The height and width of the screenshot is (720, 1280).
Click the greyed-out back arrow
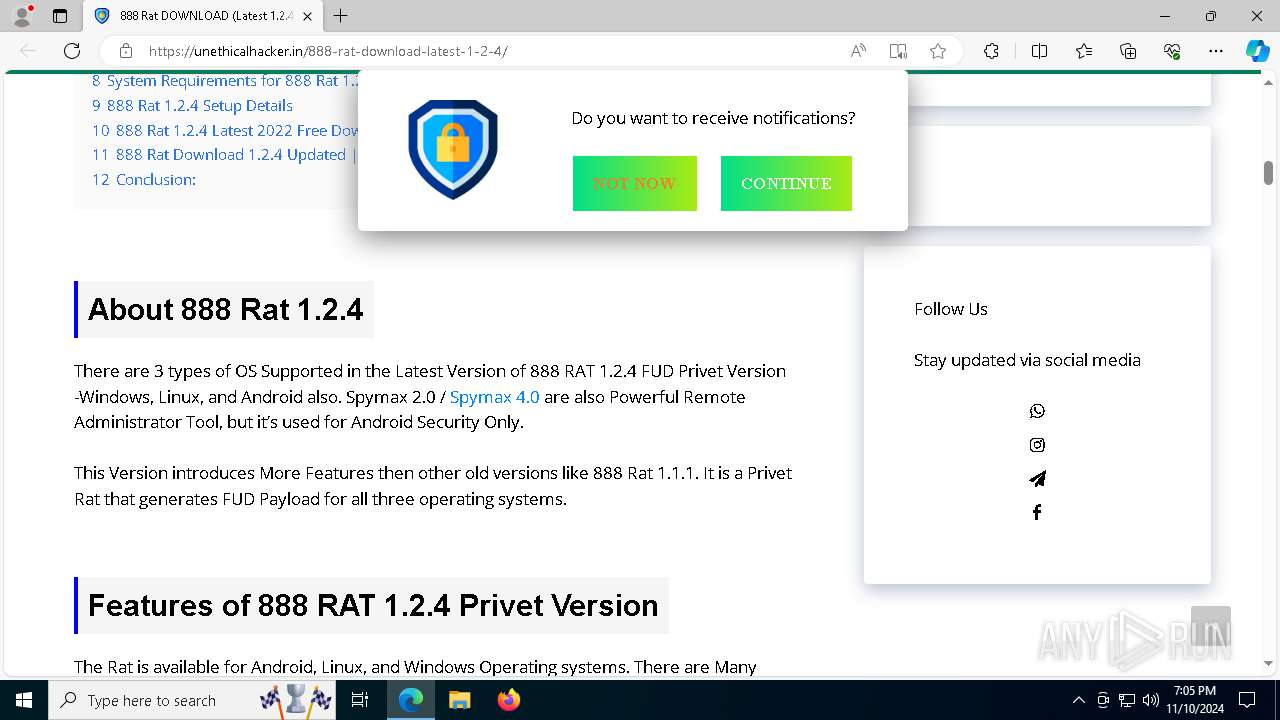pos(28,51)
